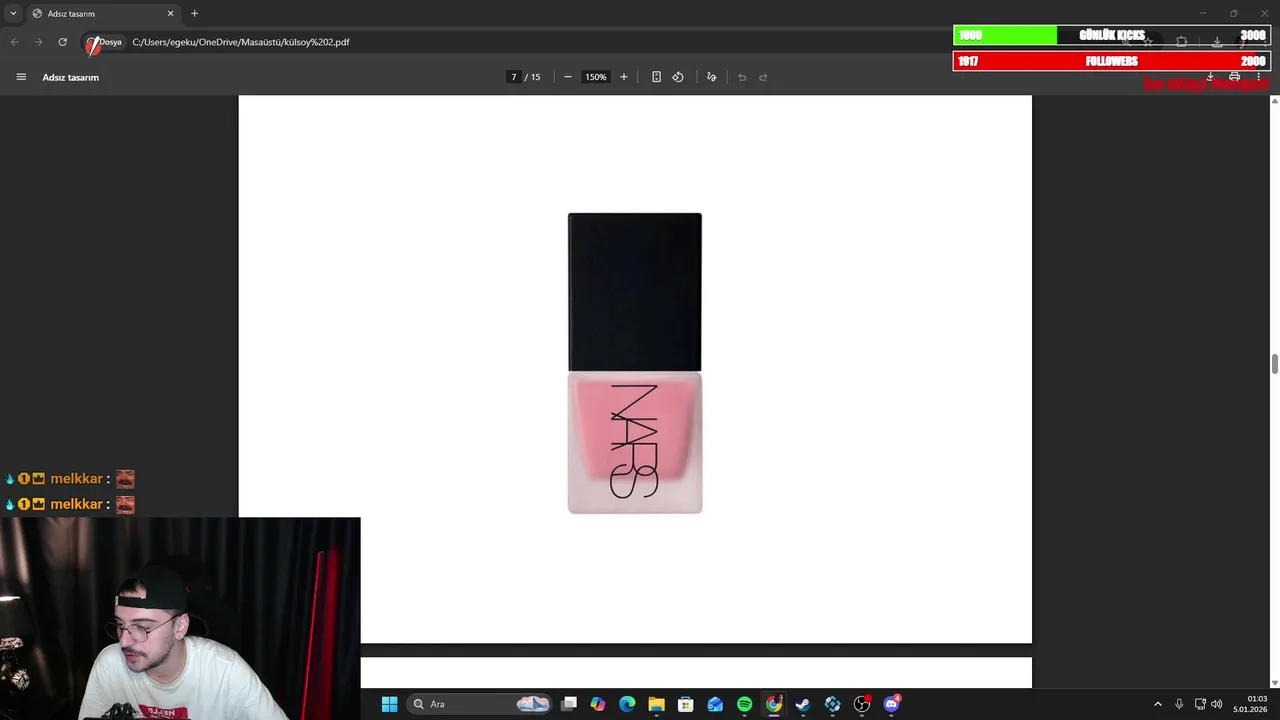Reload the browser page

(x=62, y=42)
